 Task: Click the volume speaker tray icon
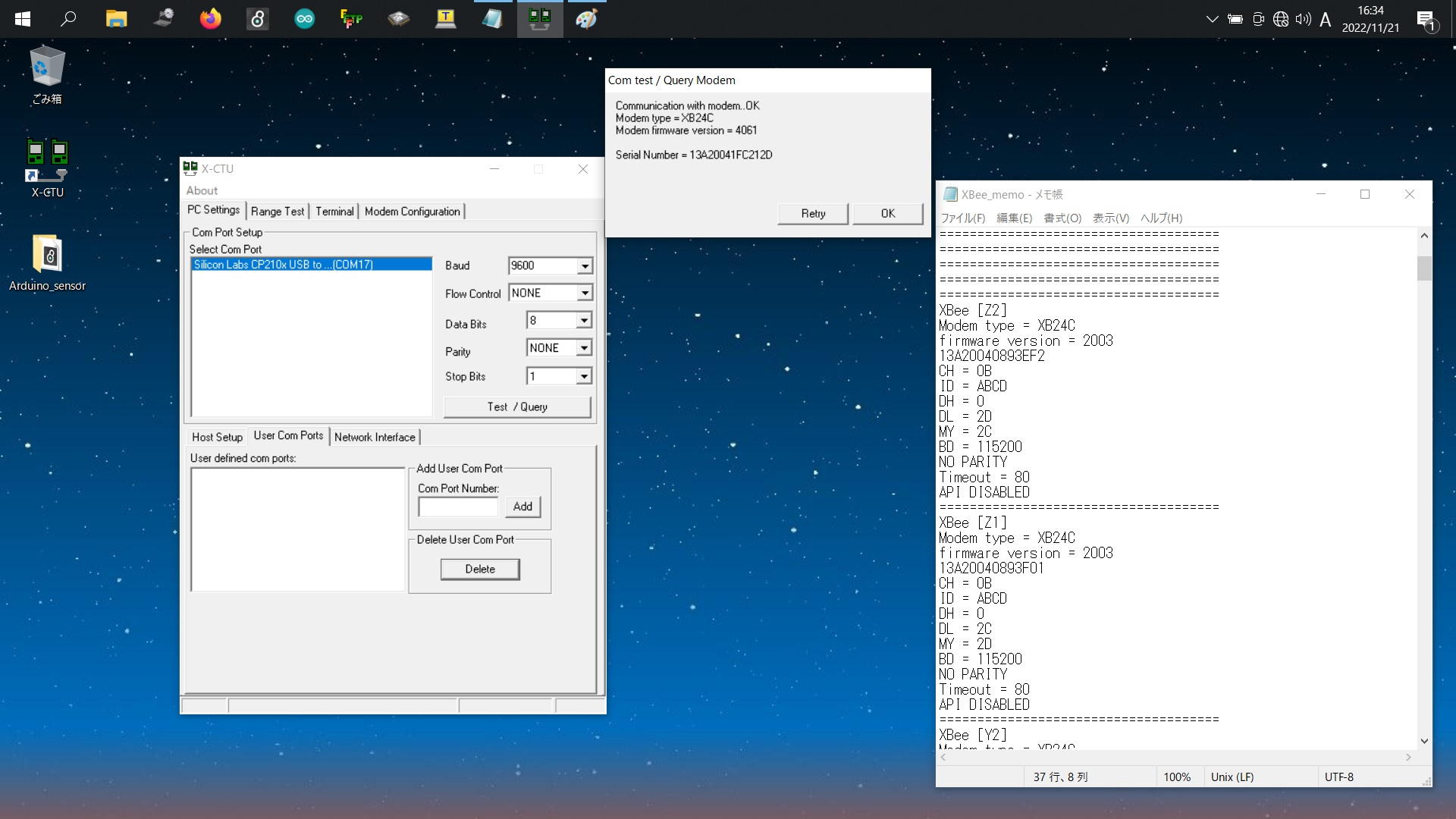tap(1303, 20)
